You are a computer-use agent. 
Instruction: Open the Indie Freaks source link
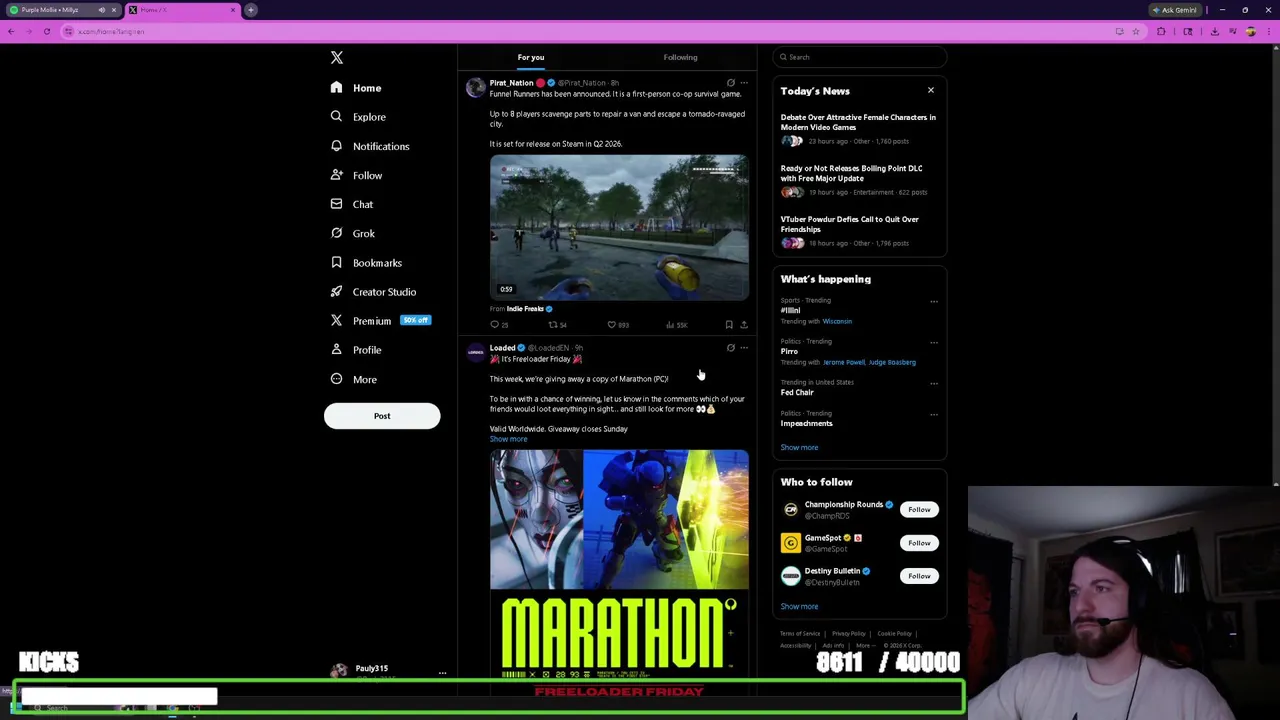529,309
